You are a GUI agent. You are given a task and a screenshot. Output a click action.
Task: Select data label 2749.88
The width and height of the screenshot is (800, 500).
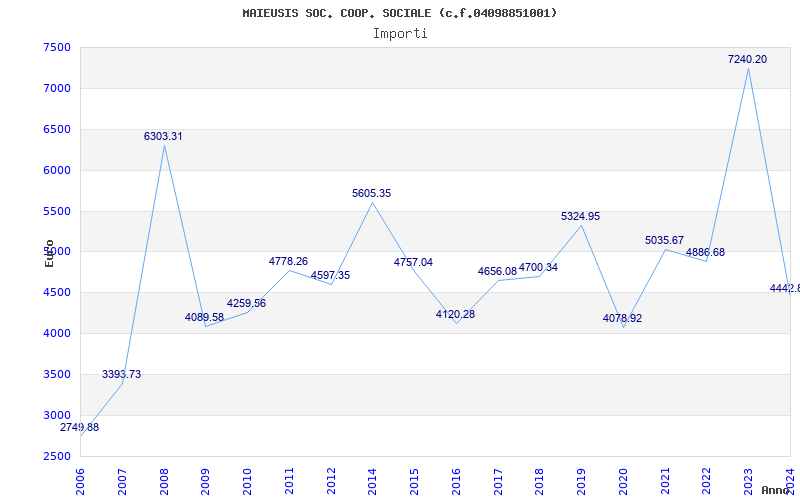coord(80,428)
